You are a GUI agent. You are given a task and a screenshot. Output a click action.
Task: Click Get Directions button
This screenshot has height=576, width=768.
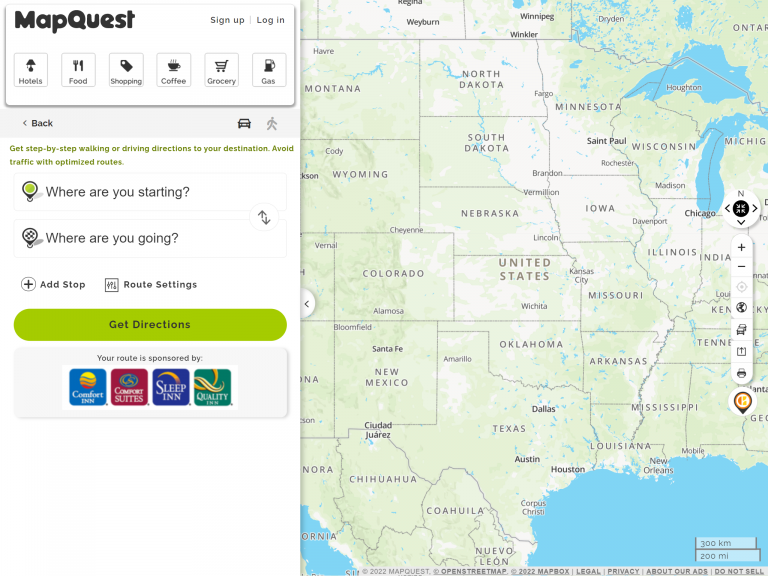click(x=150, y=325)
